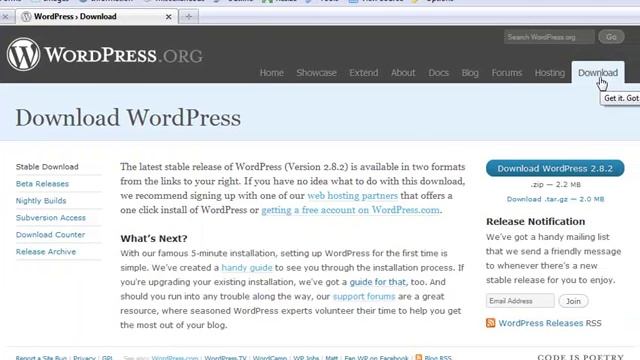Click the Download WordPress page heading
Image resolution: width=640 pixels, height=360 pixels.
point(128,118)
